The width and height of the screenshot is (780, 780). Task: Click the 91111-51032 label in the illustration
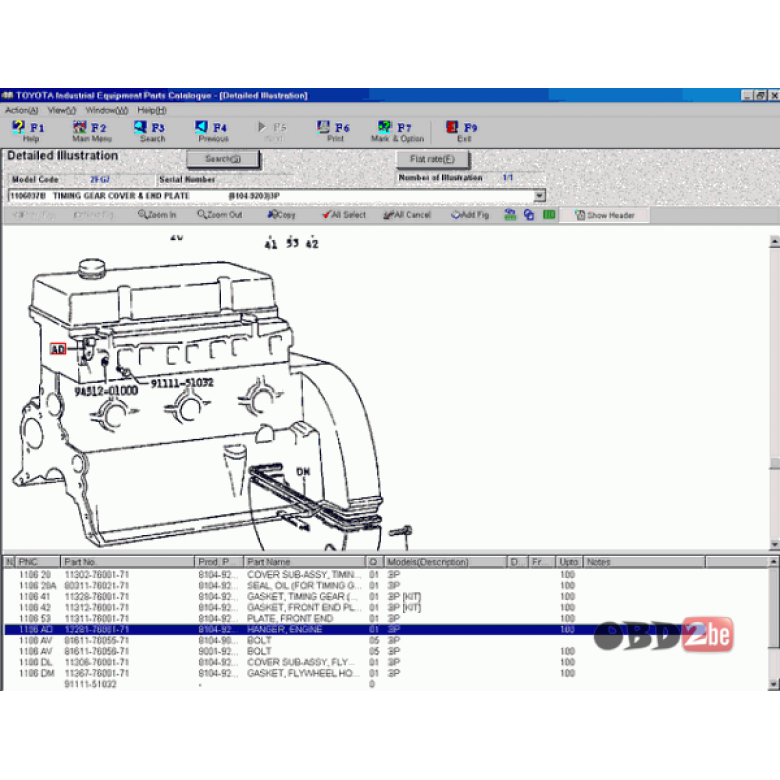tap(182, 383)
